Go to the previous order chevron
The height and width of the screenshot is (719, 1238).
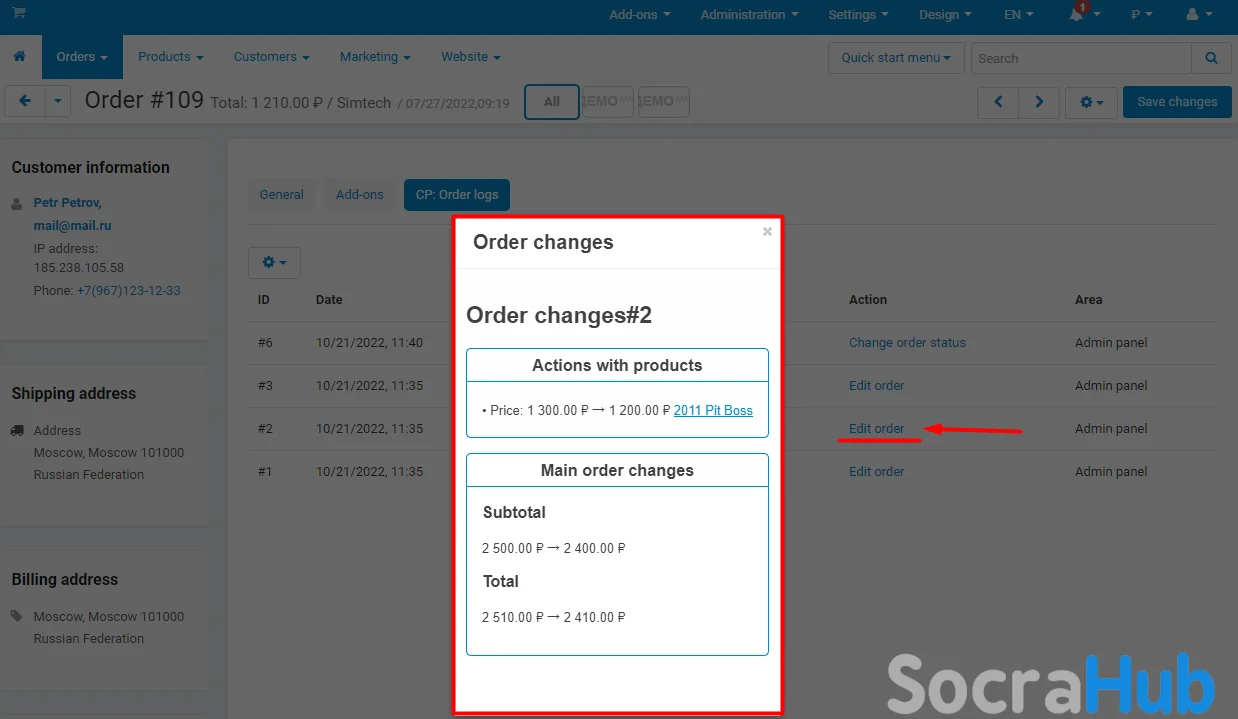click(998, 102)
